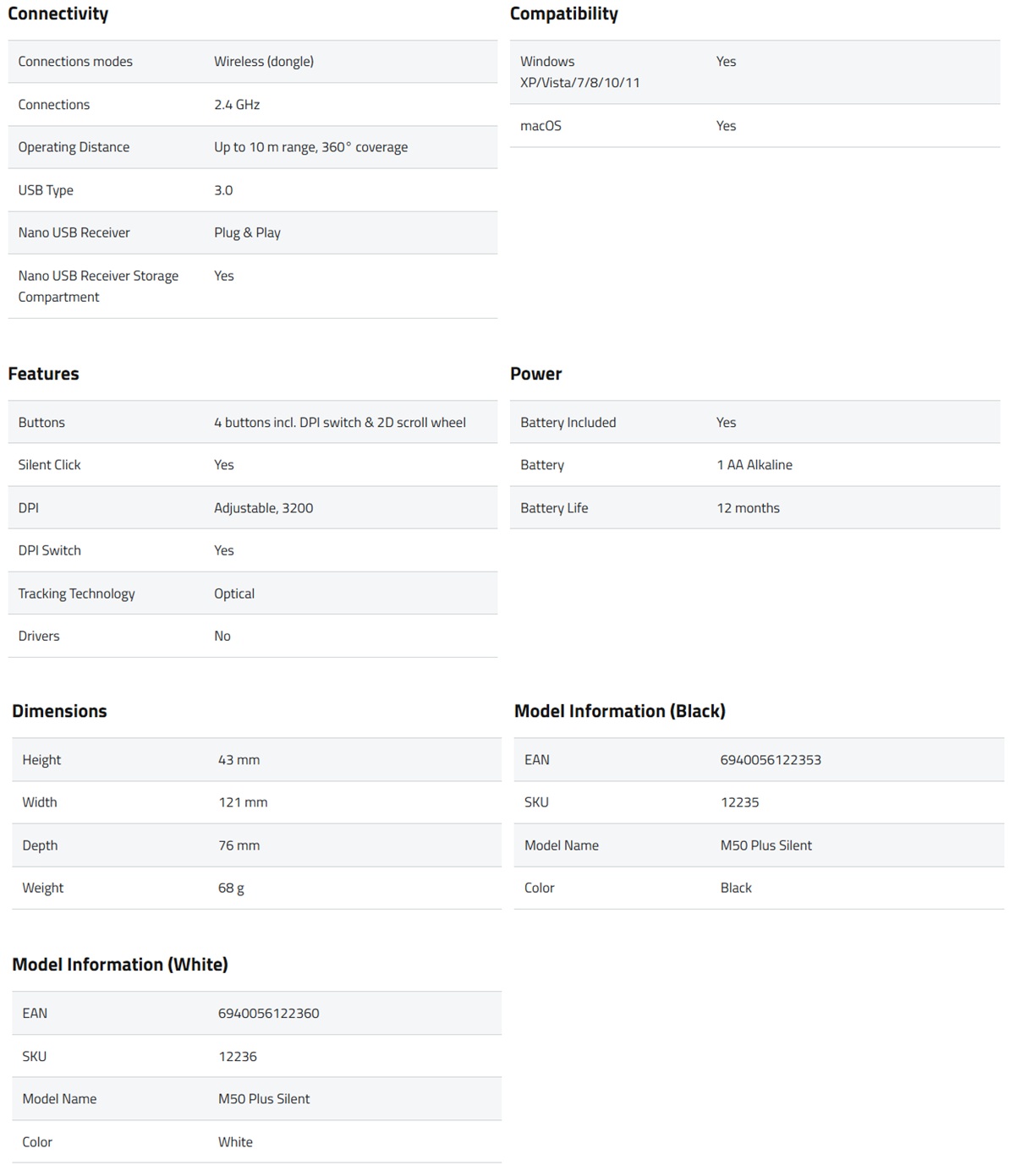Click the 68 g weight value
This screenshot has width=1015, height=1176.
[x=231, y=888]
